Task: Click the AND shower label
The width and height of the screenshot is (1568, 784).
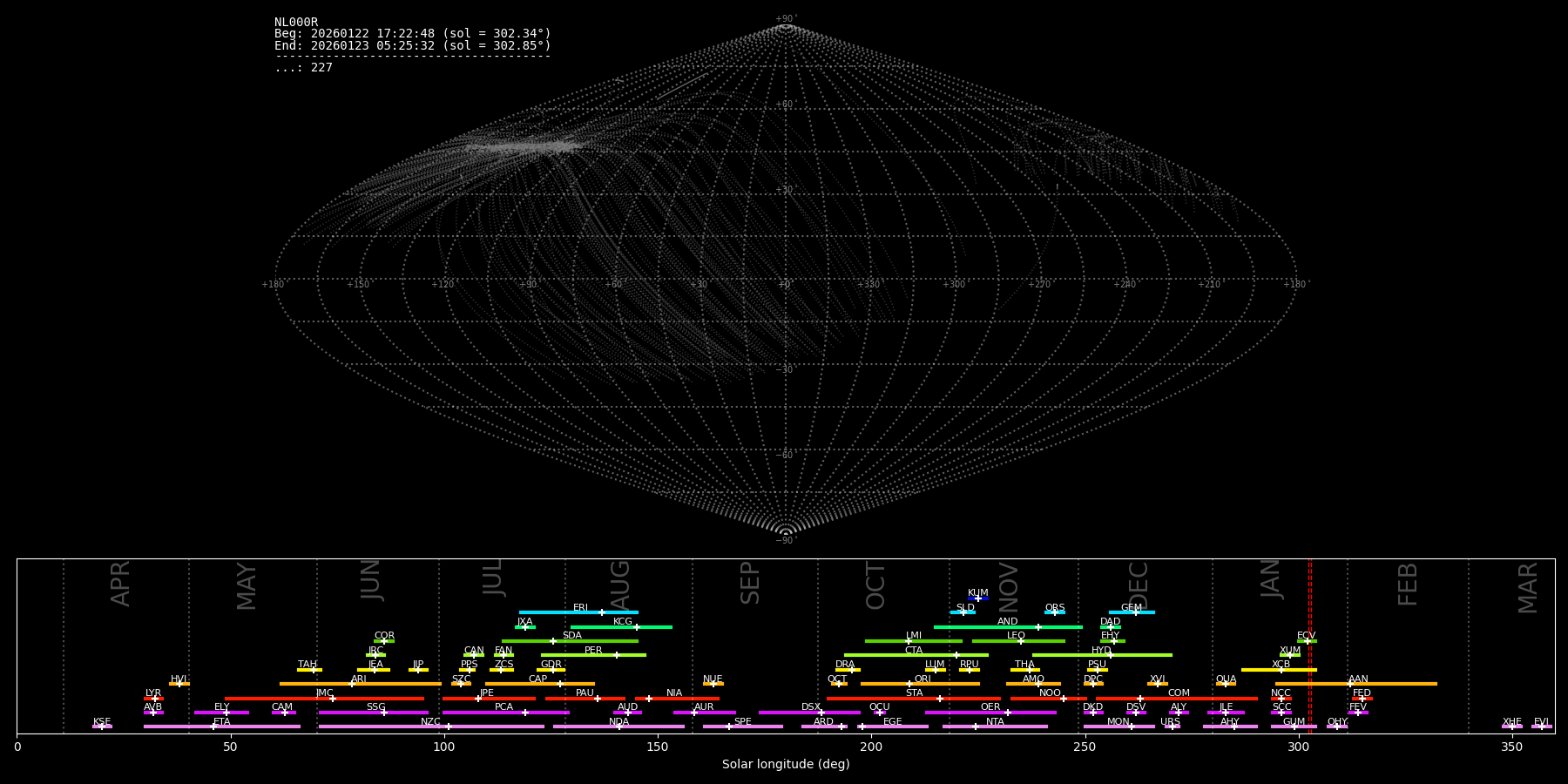Action: 1008,622
